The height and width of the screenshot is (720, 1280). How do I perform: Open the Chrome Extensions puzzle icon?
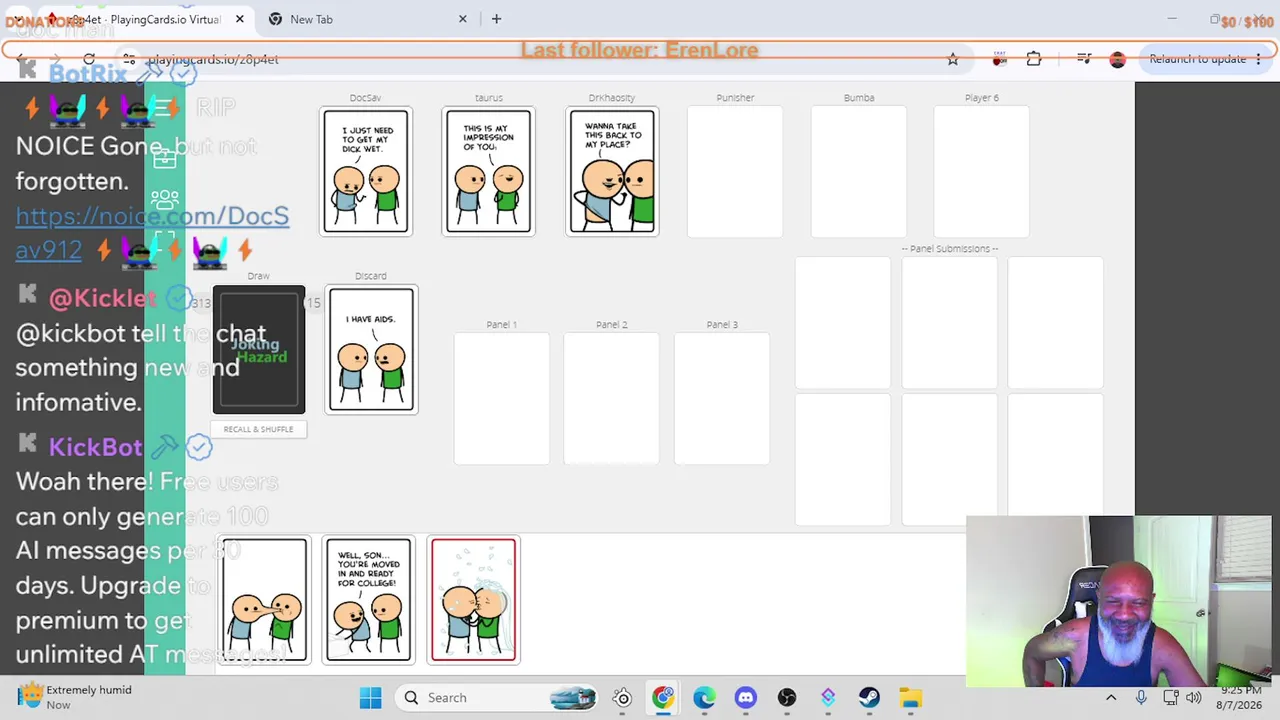[x=1034, y=59]
